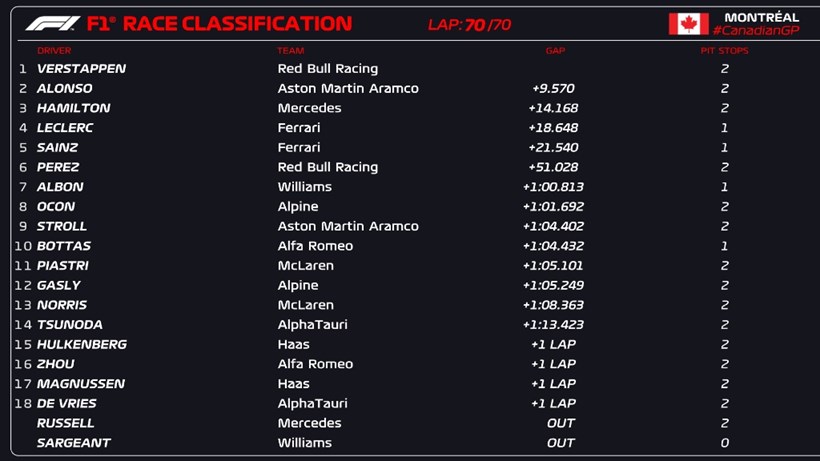Click HULKENBERG's +1 LAP gap
This screenshot has height=461, width=820.
[553, 344]
